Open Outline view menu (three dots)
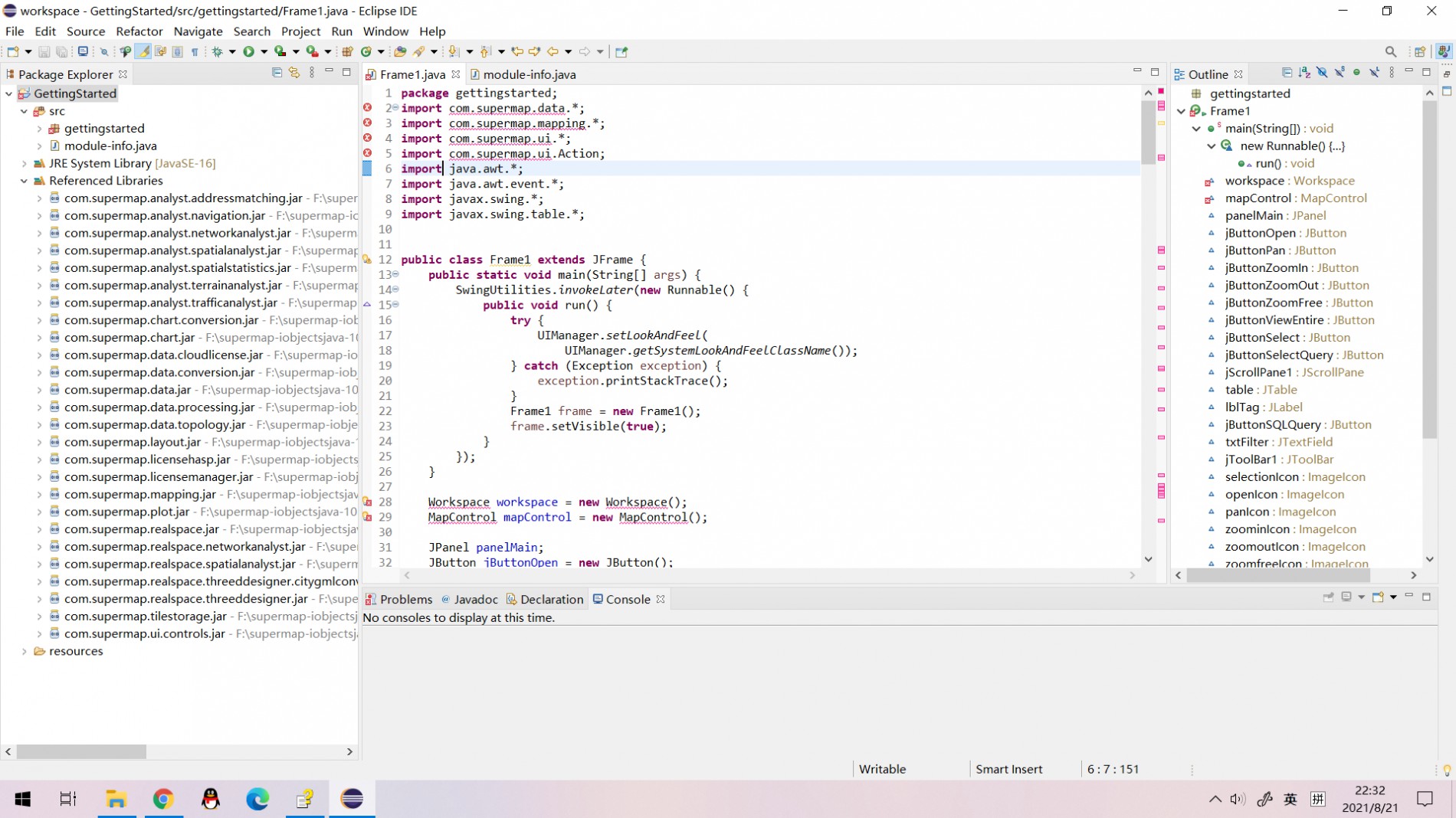 point(1392,73)
